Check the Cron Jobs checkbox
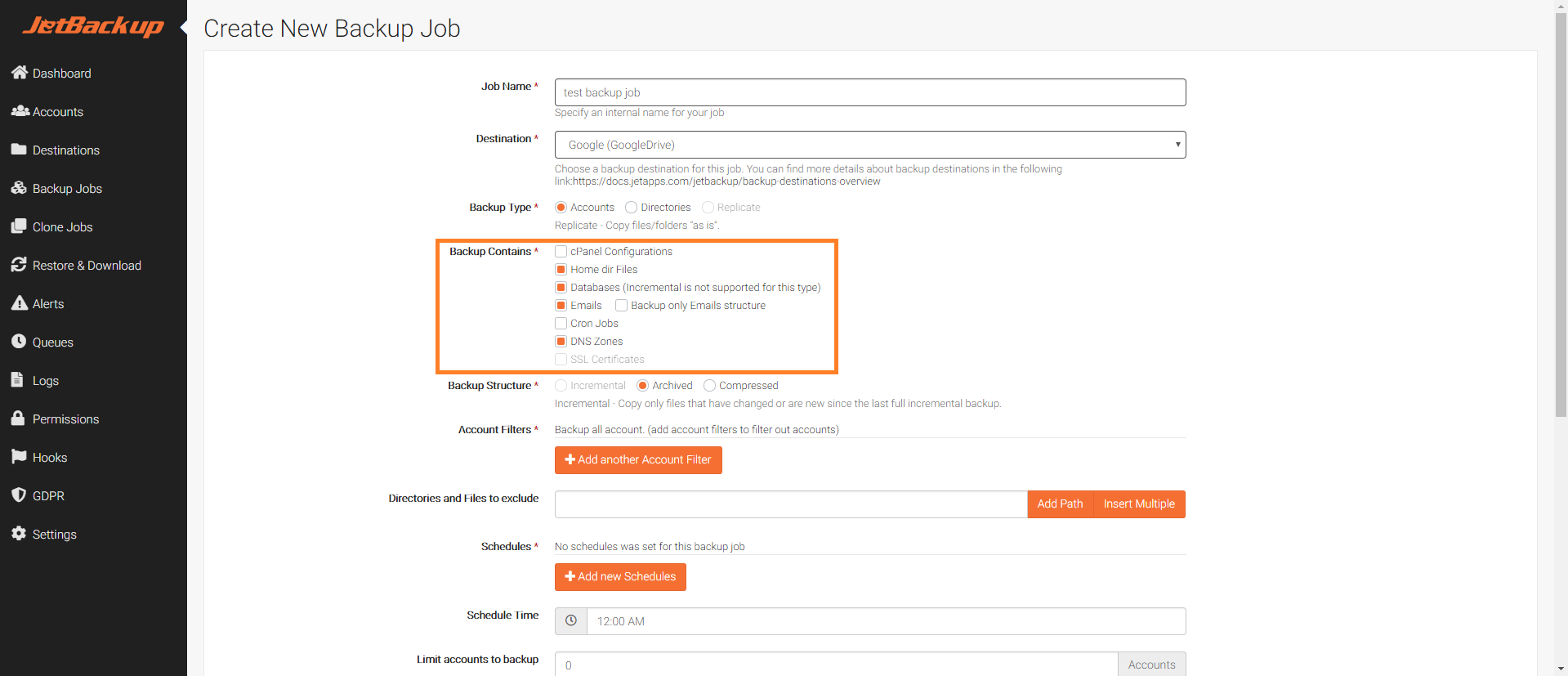Screen dimensions: 1568x676 [x=561, y=324]
